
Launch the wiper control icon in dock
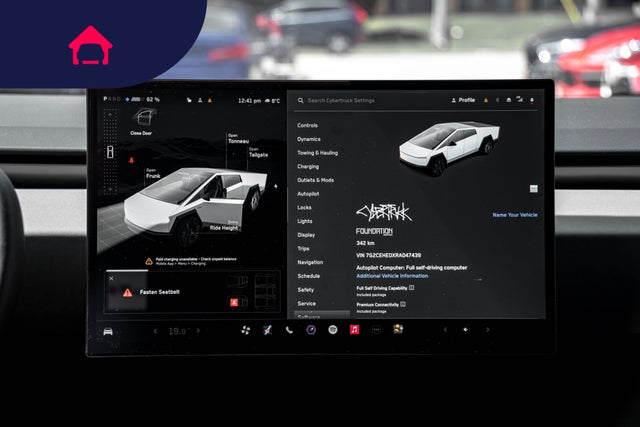click(x=267, y=330)
